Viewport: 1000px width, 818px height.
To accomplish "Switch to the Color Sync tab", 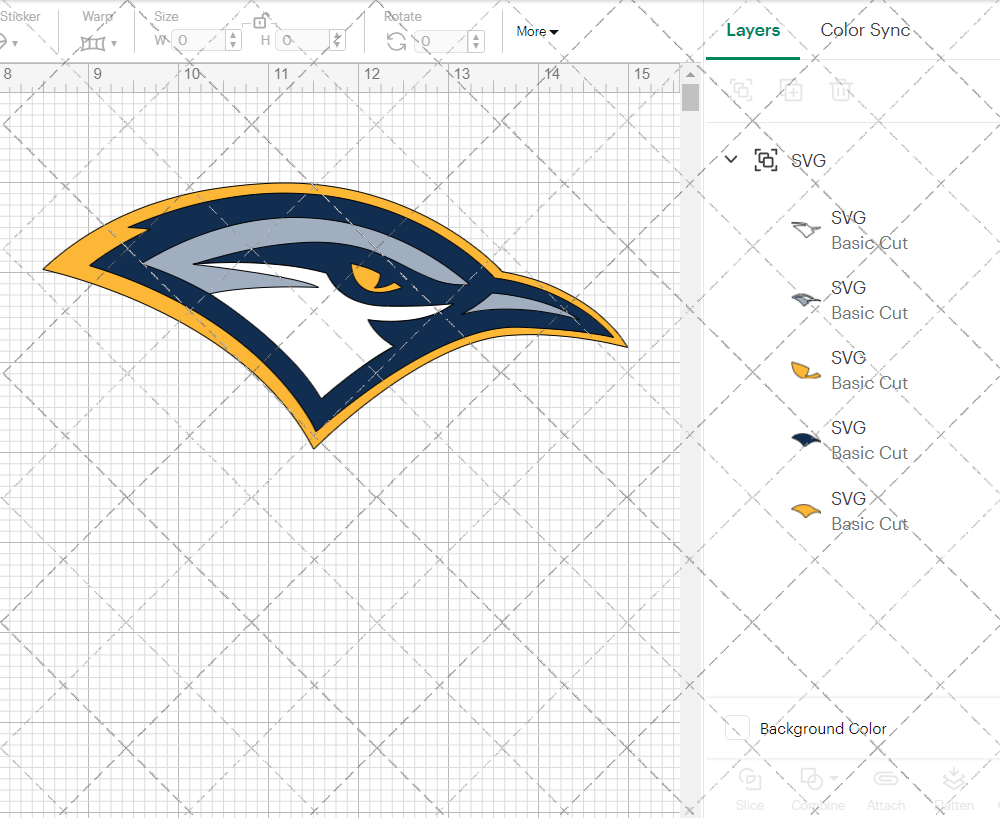I will [x=864, y=30].
